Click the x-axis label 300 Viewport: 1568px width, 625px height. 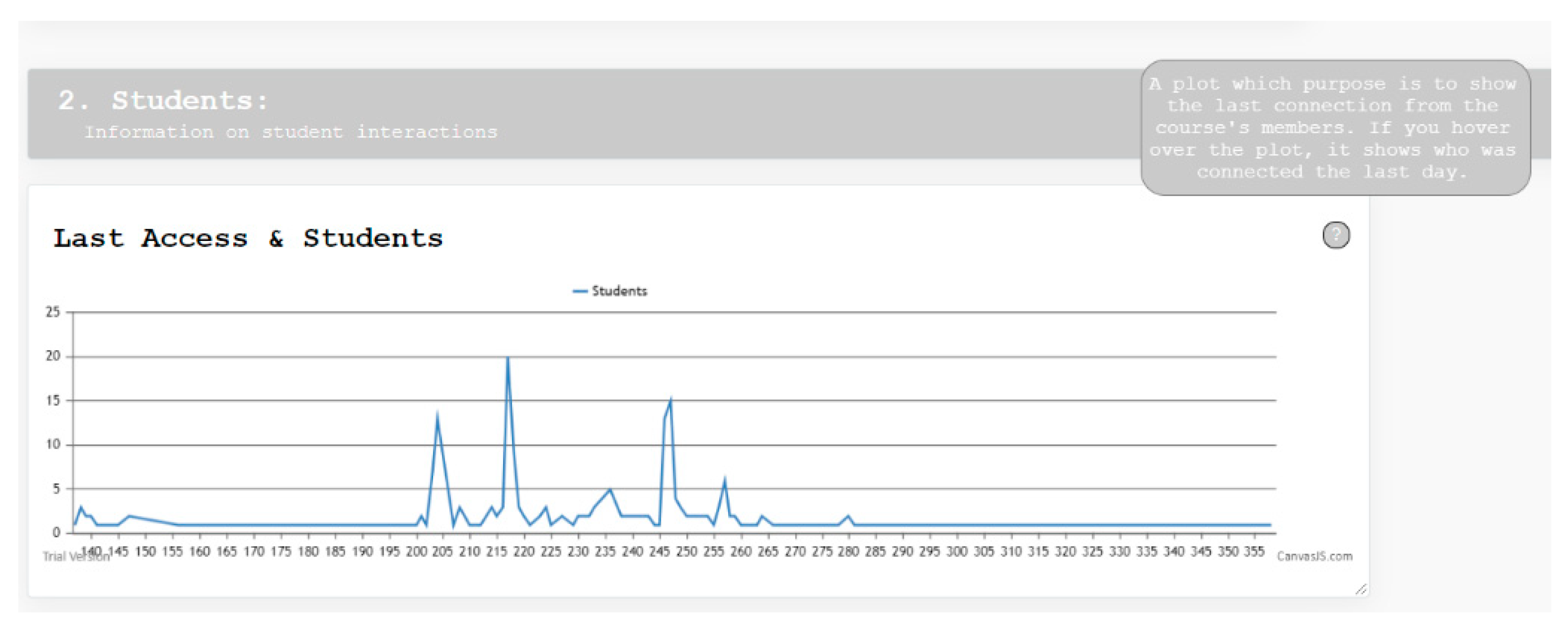tap(957, 552)
